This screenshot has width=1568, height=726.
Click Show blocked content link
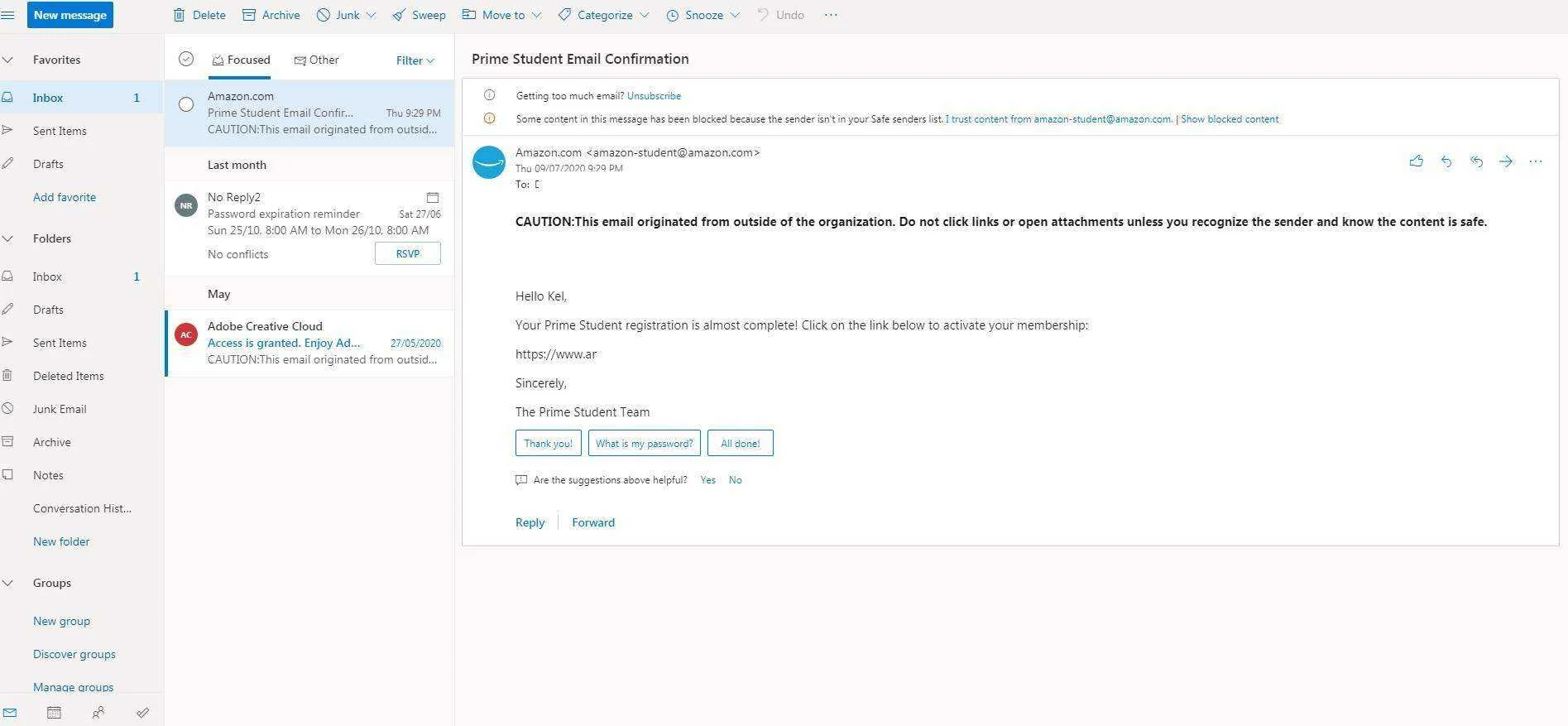(x=1230, y=119)
